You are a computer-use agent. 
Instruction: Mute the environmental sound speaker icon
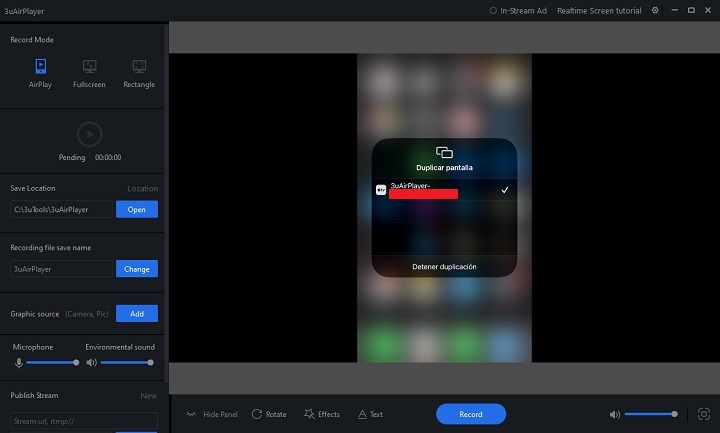tap(92, 363)
